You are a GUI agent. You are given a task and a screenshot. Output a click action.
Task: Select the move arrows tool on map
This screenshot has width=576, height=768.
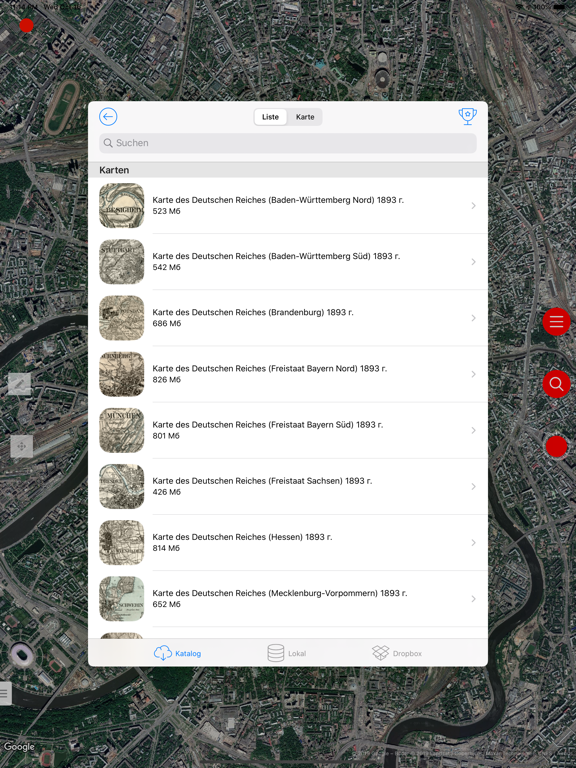point(22,446)
